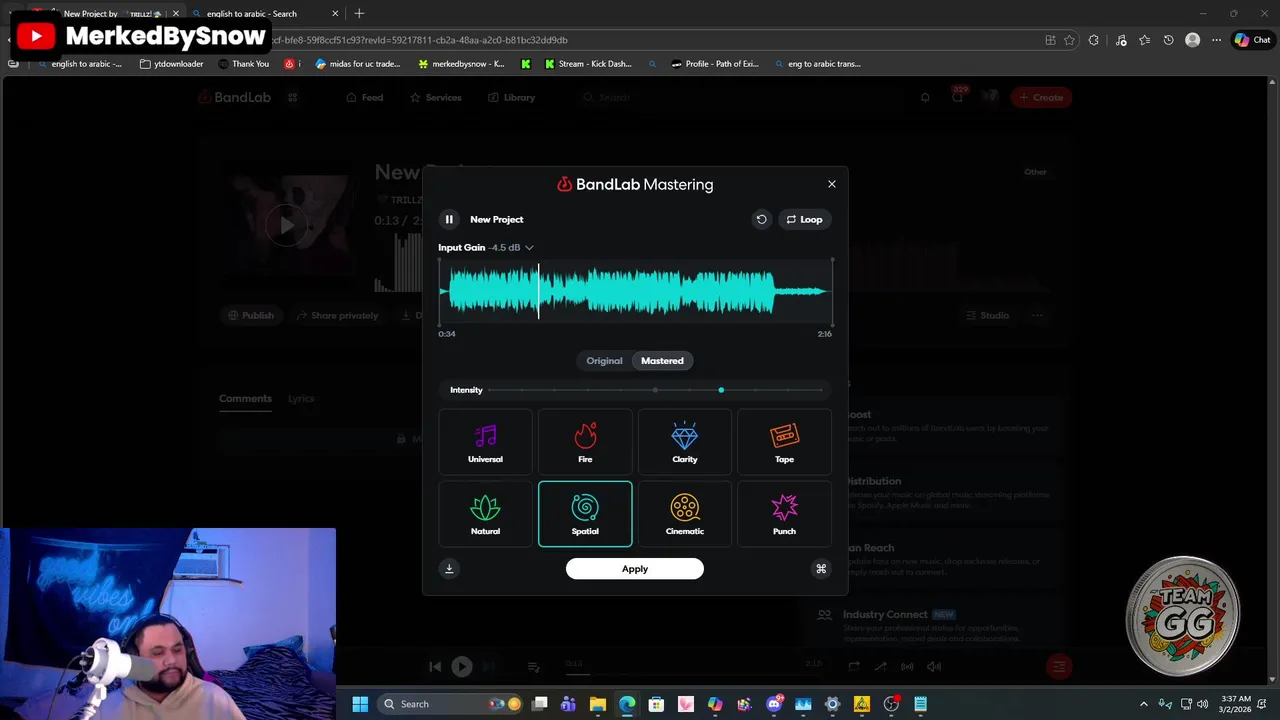Open the apps grid icon next to BandLab logo
Screen dimensions: 1280x720
(x=293, y=97)
